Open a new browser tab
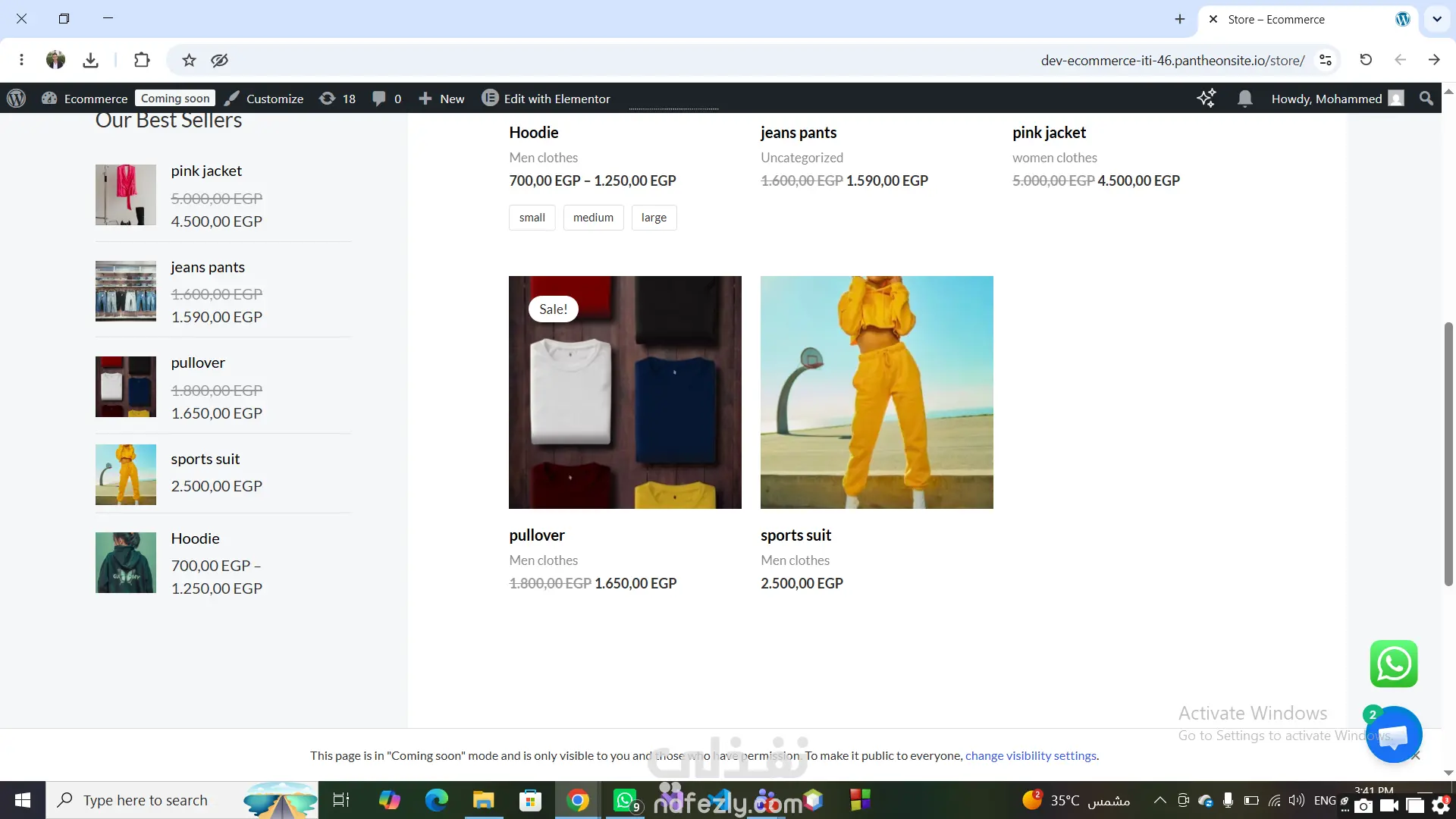The width and height of the screenshot is (1456, 819). point(1180,19)
